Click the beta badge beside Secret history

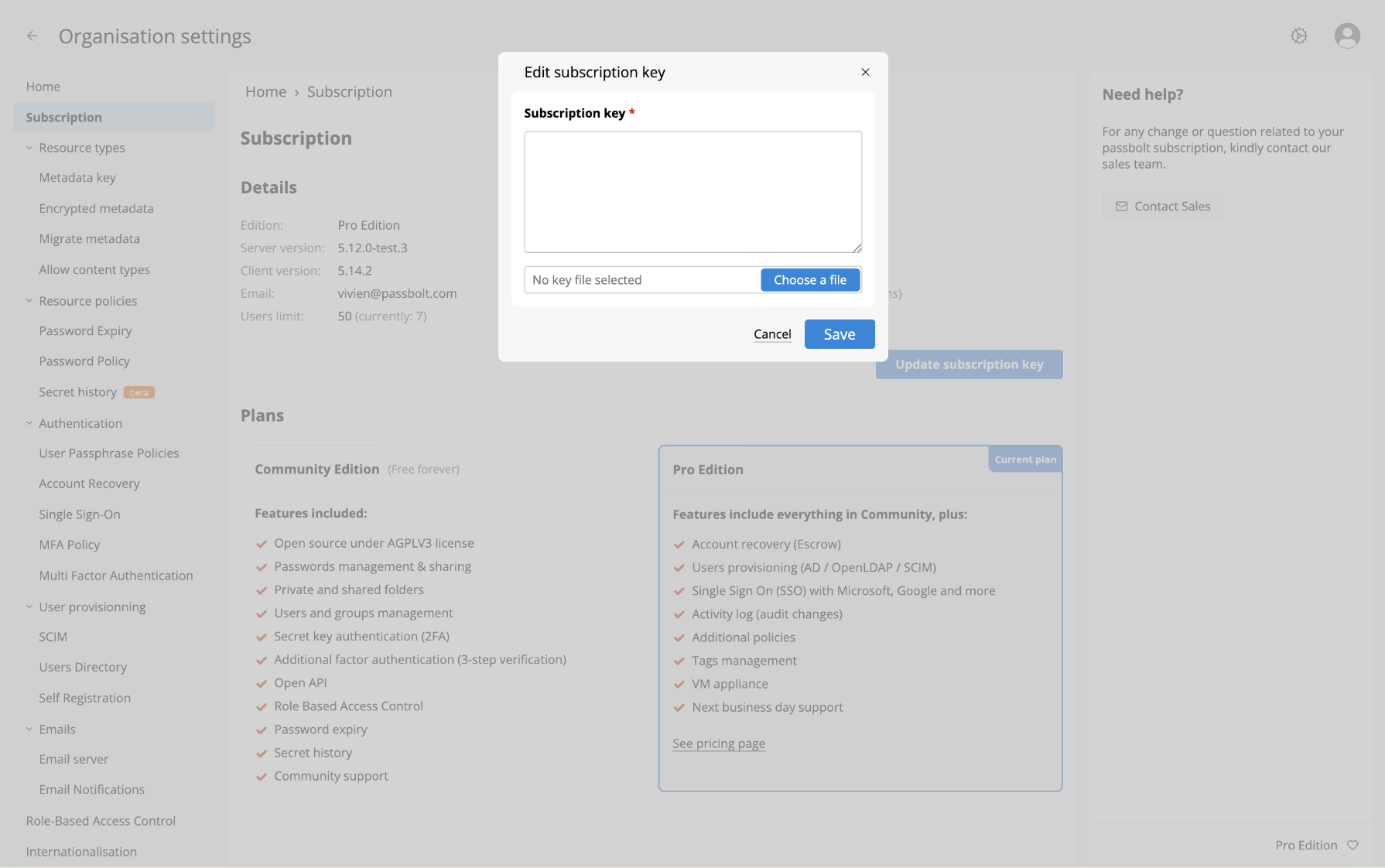139,392
